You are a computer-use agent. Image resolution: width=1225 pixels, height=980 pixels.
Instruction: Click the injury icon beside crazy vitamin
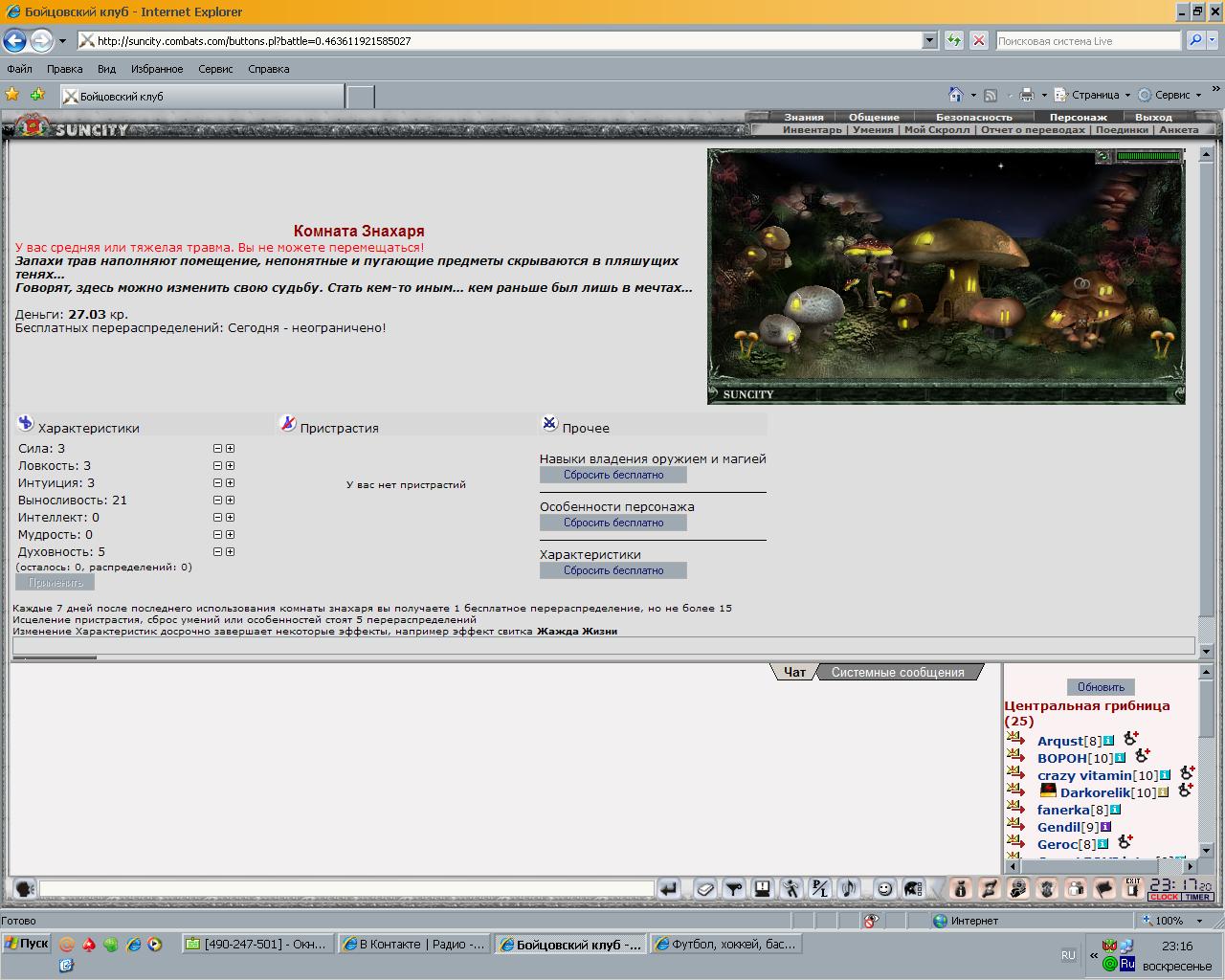1187,772
